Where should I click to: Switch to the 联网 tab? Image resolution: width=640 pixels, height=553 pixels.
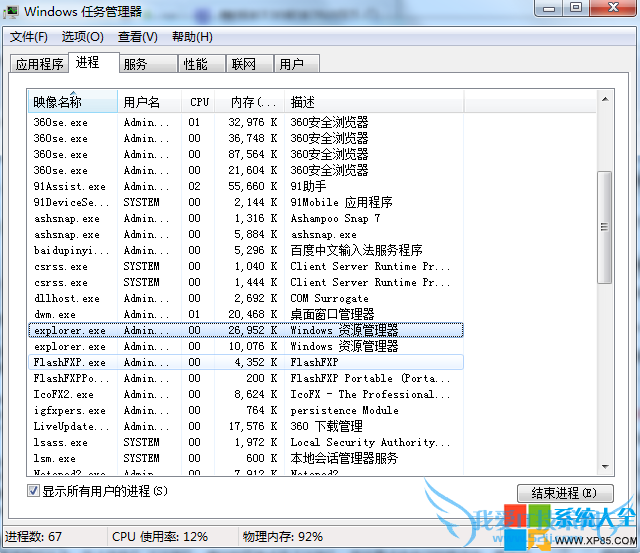point(249,64)
